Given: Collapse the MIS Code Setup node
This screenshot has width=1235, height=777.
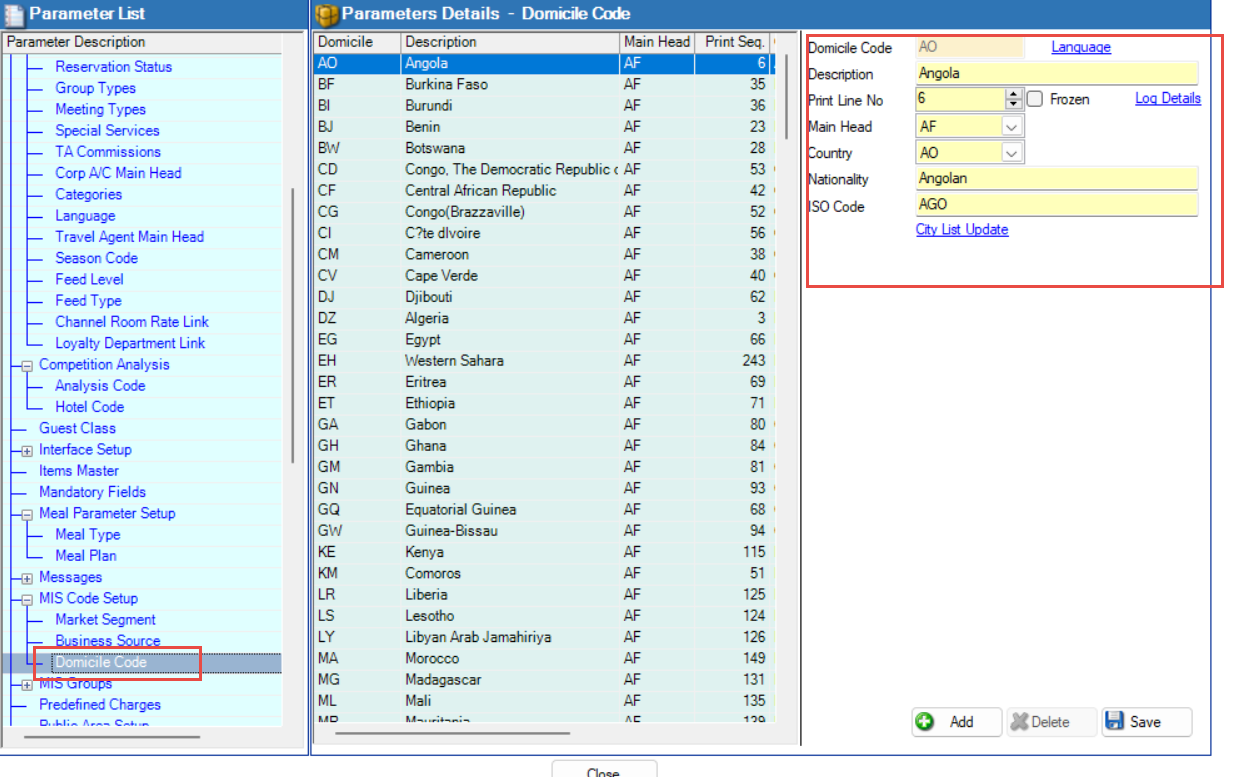Looking at the screenshot, I should (27, 600).
